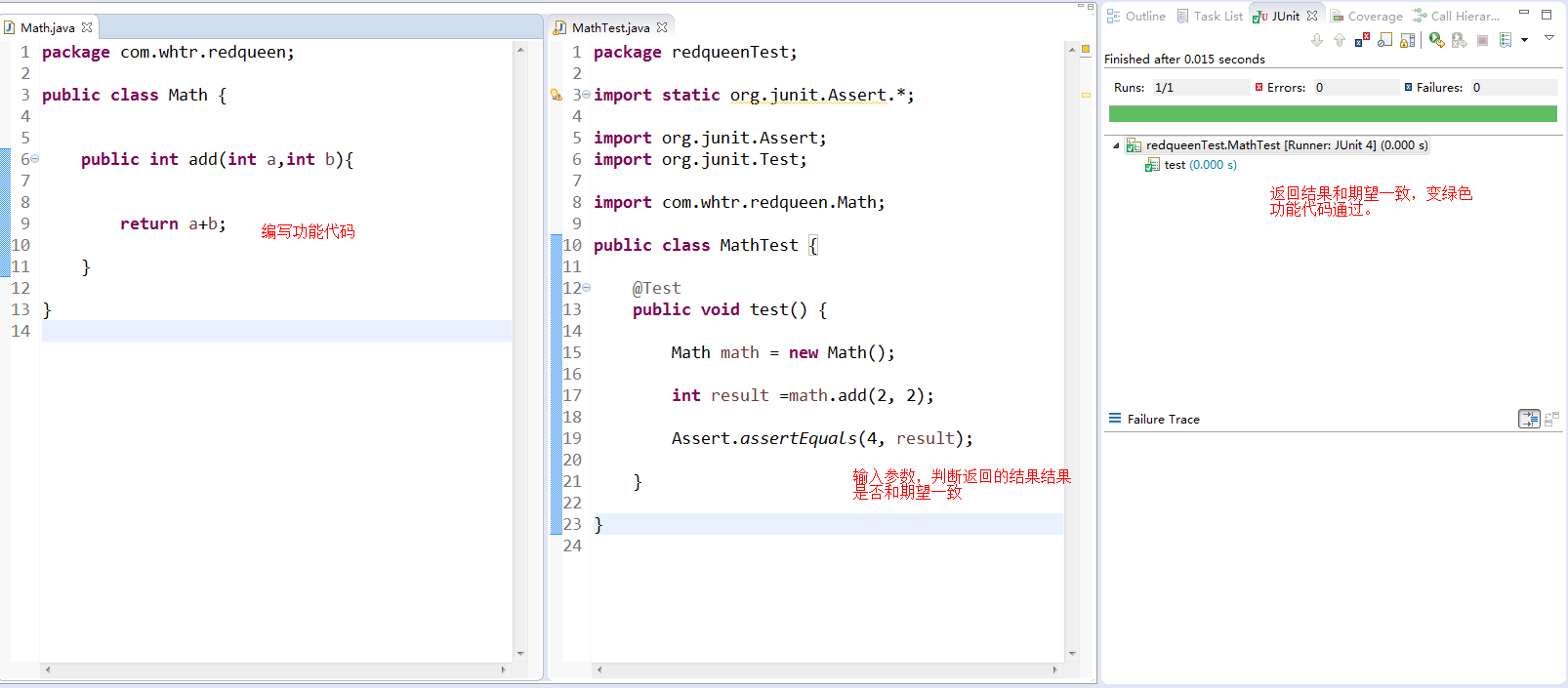This screenshot has height=688, width=1568.
Task: Open JUnit View Menu triangle
Action: (x=1549, y=38)
